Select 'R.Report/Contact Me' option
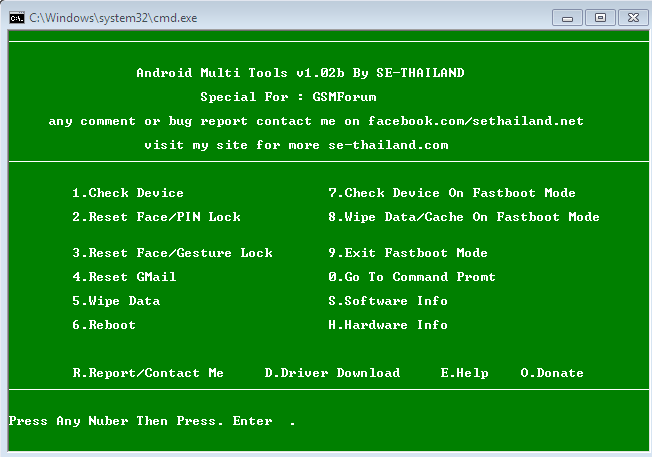This screenshot has width=652, height=457. [x=148, y=373]
